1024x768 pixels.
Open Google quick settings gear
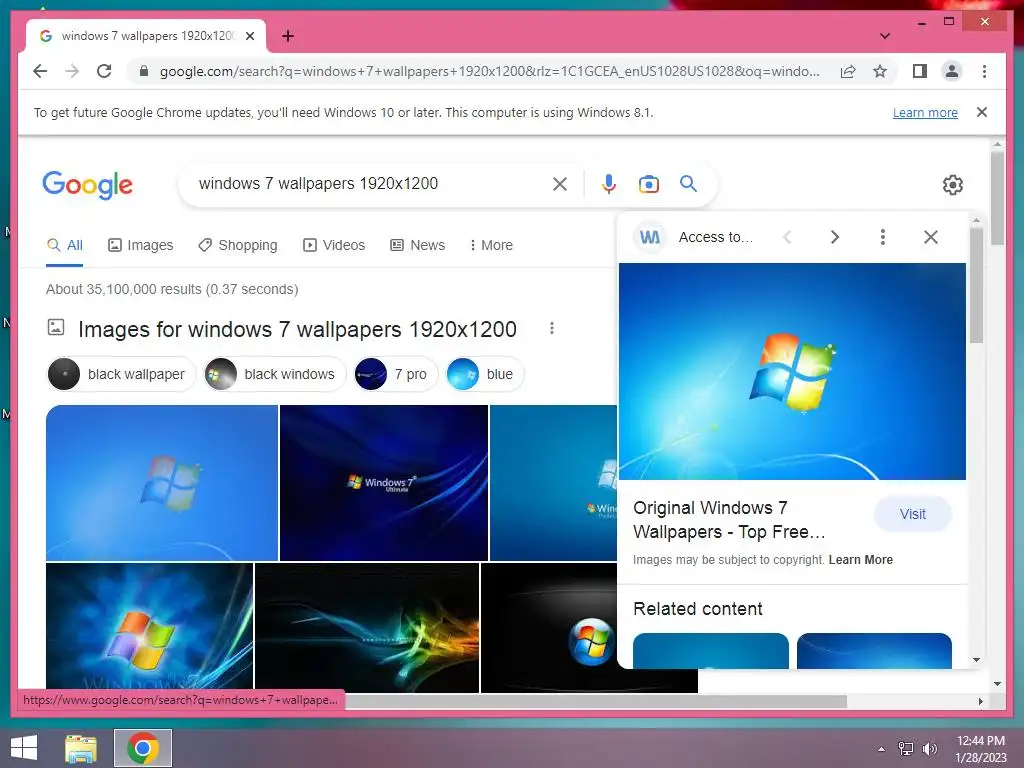953,185
